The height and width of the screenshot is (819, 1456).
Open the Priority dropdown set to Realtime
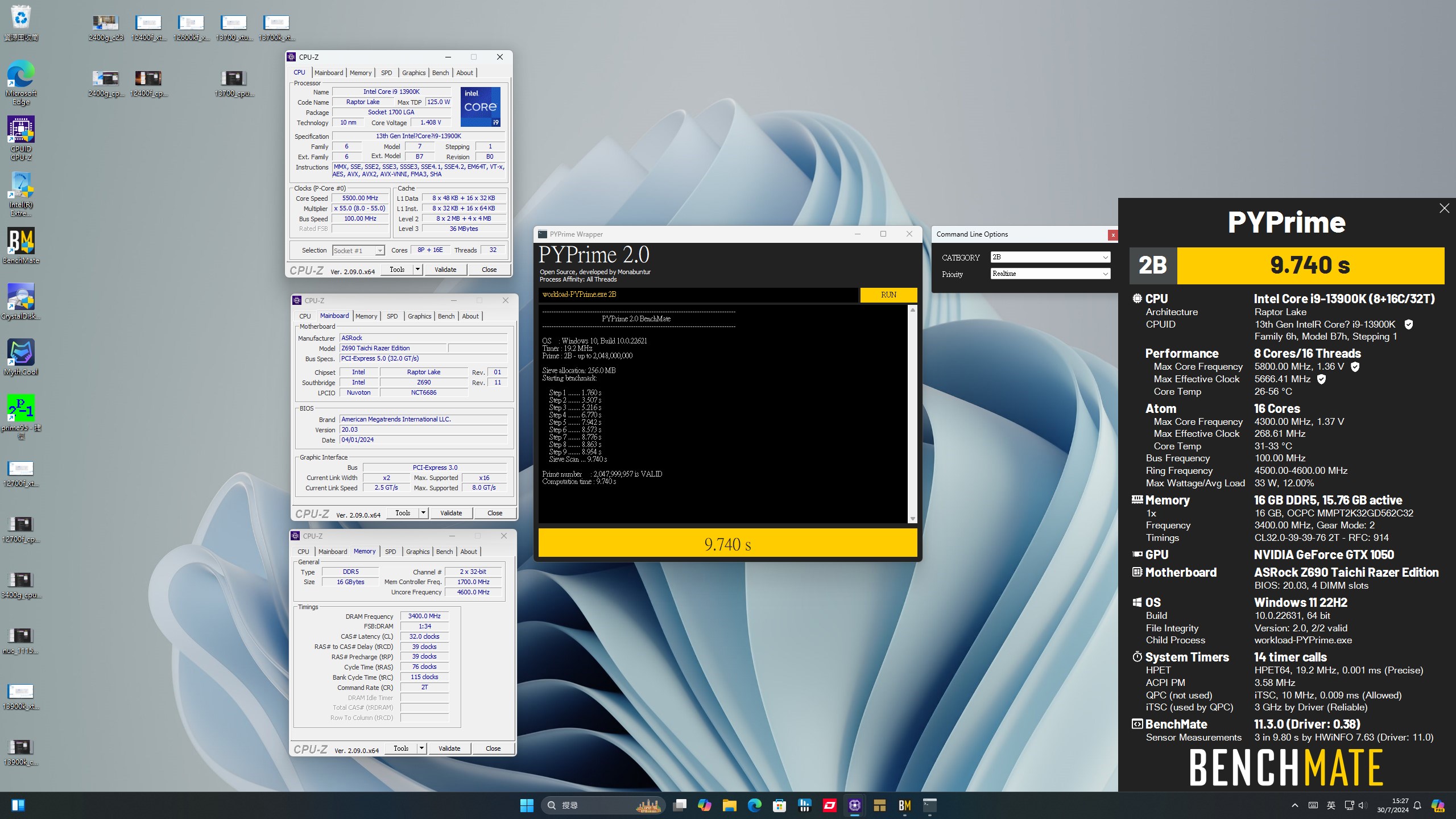coord(1050,274)
